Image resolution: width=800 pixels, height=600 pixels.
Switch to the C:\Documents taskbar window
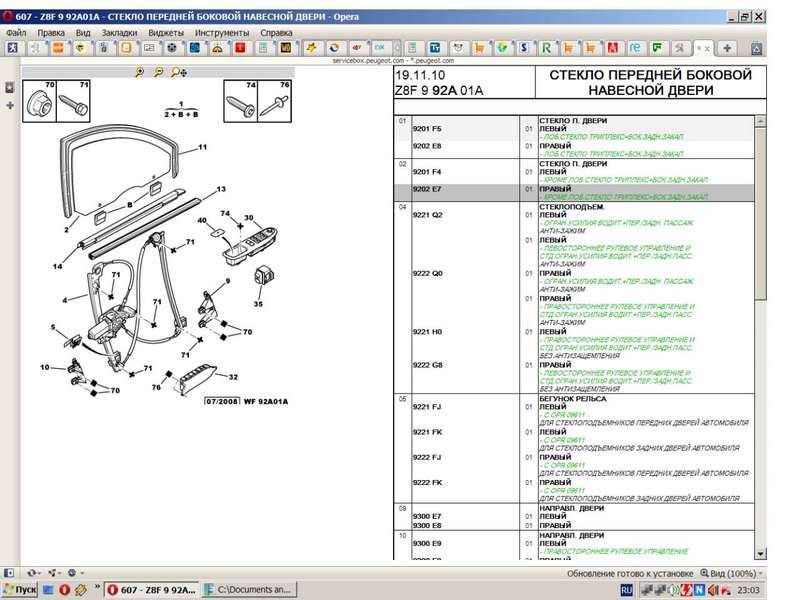[250, 590]
